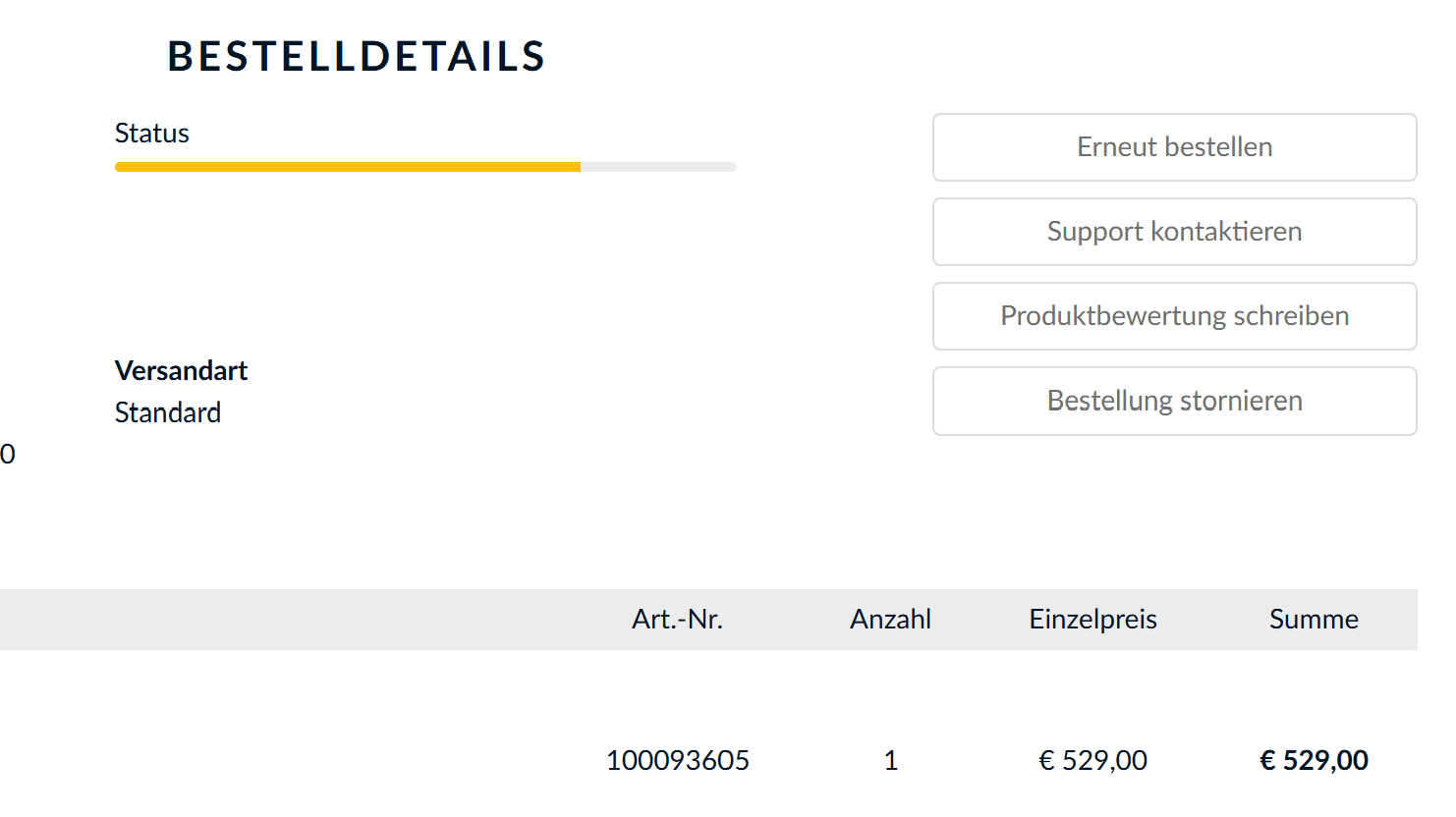Select the Bestelldetails page heading
The height and width of the screenshot is (817, 1456).
[356, 56]
